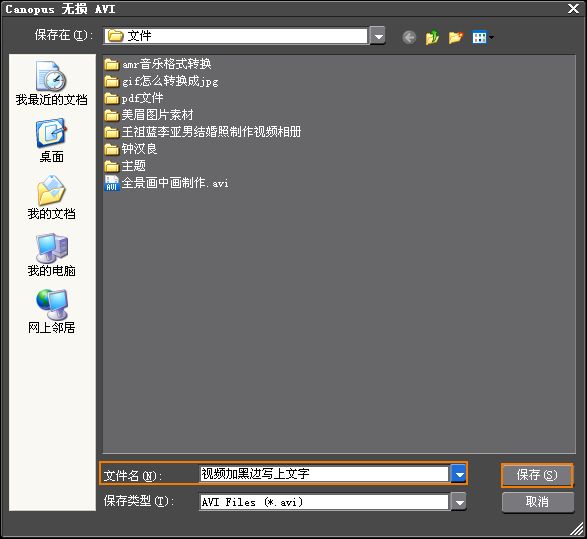Open 网上邻居 location

(x=52, y=311)
